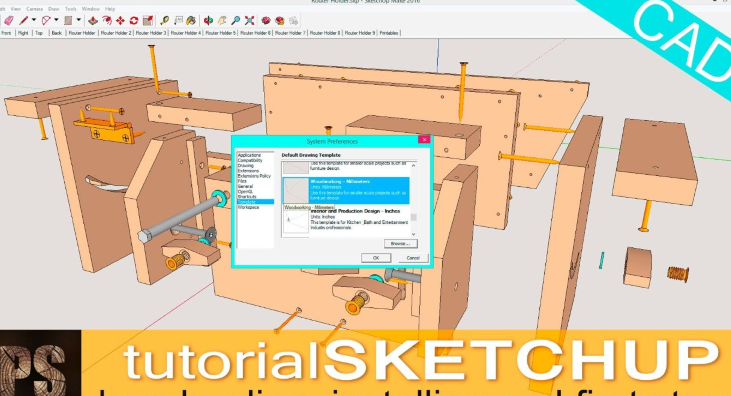Activate the Rotate tool
The image size is (731, 396).
(x=134, y=21)
